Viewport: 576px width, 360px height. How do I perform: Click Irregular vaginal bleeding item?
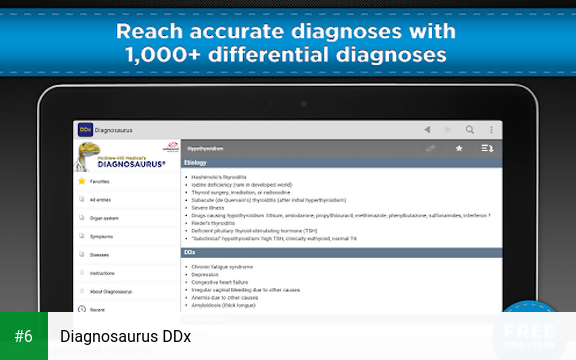click(x=246, y=290)
